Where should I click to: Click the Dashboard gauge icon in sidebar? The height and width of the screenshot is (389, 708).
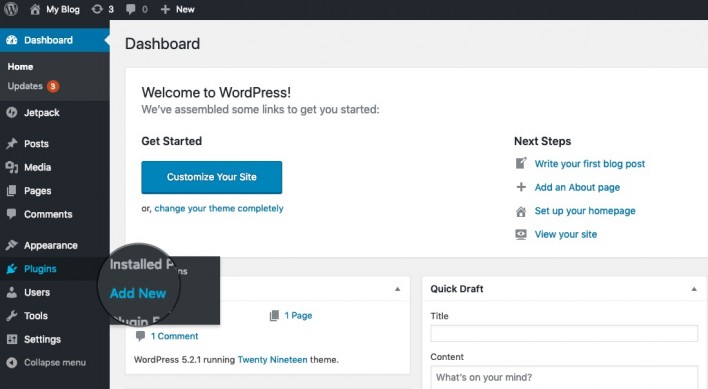12,40
